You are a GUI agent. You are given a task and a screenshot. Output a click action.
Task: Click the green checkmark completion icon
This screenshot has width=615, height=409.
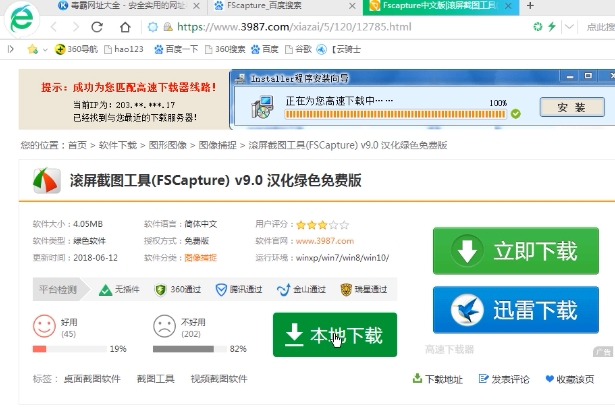pyautogui.click(x=515, y=114)
